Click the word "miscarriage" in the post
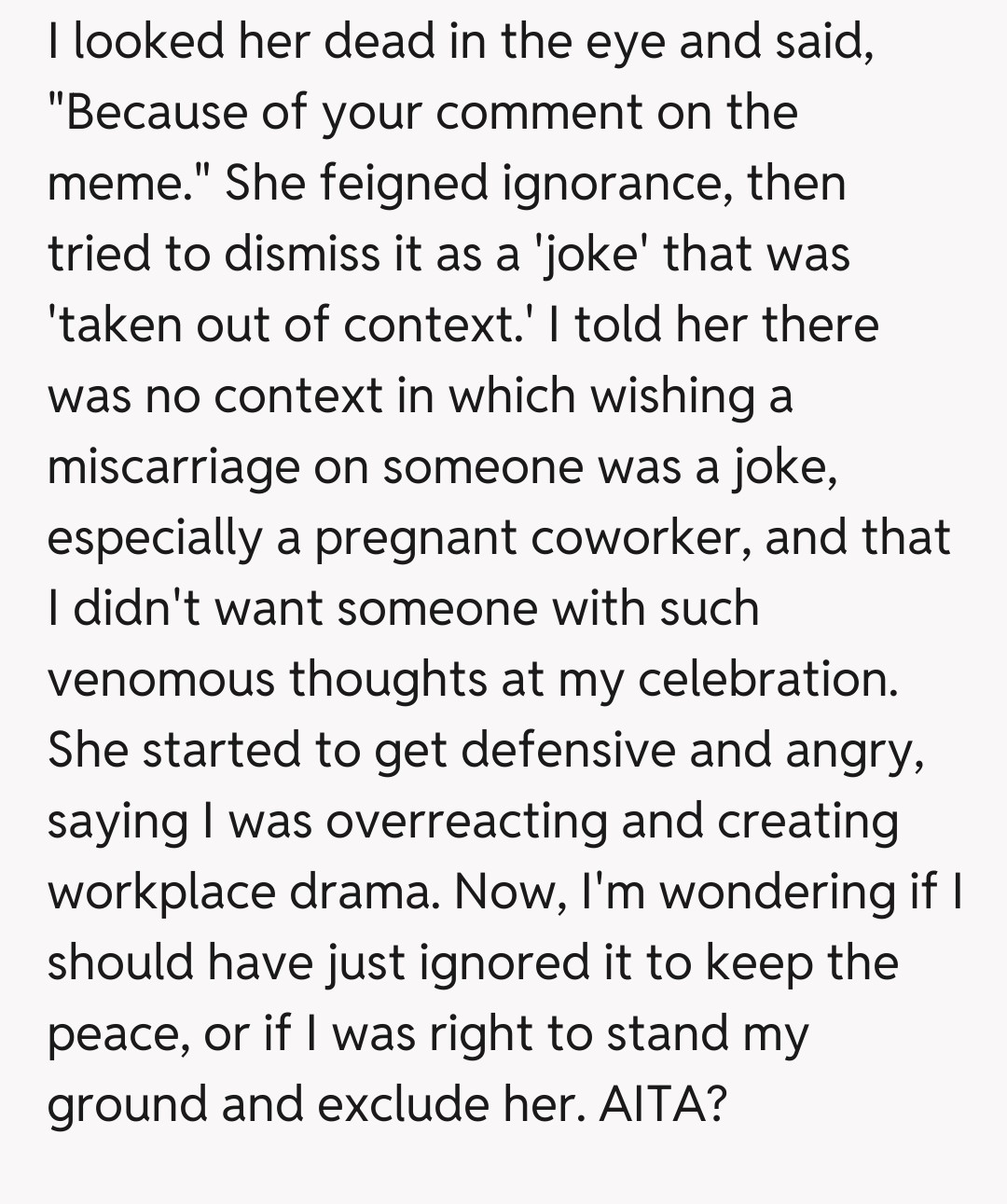Screen dimensions: 1007x1204 pos(173,466)
